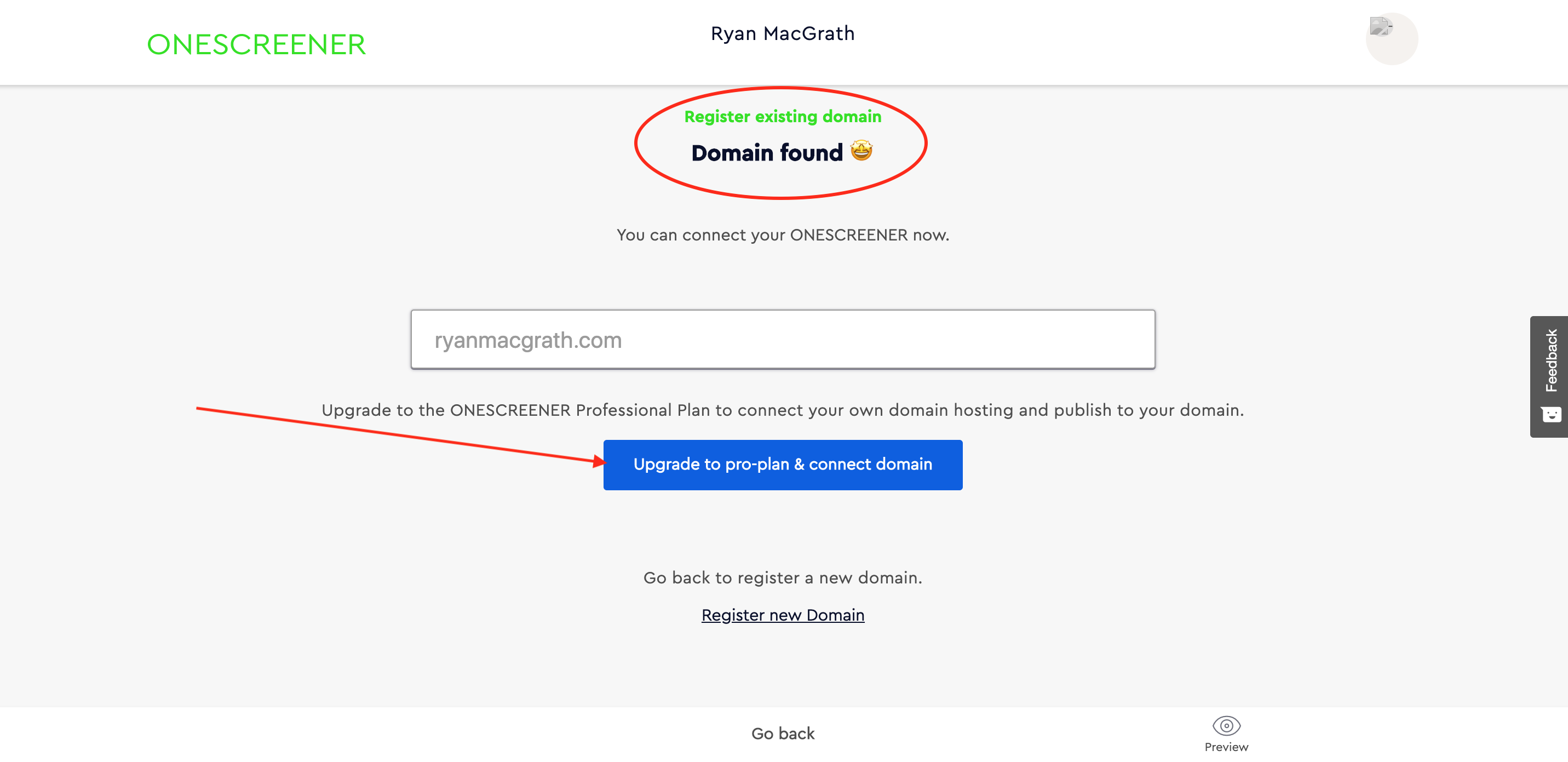Viewport: 1568px width, 762px height.
Task: Click 'You can connect your ONESCREENER now.' text
Action: [x=783, y=235]
